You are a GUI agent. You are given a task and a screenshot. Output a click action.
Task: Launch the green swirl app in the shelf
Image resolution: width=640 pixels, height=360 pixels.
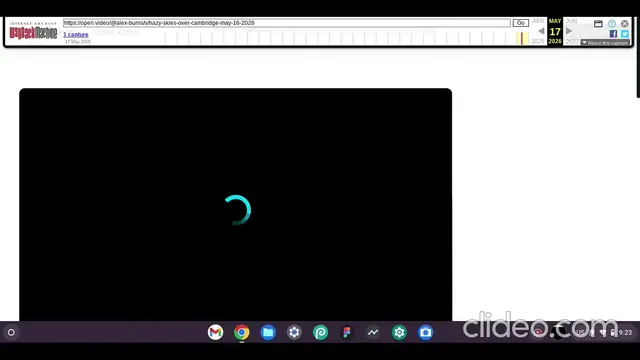(x=320, y=332)
